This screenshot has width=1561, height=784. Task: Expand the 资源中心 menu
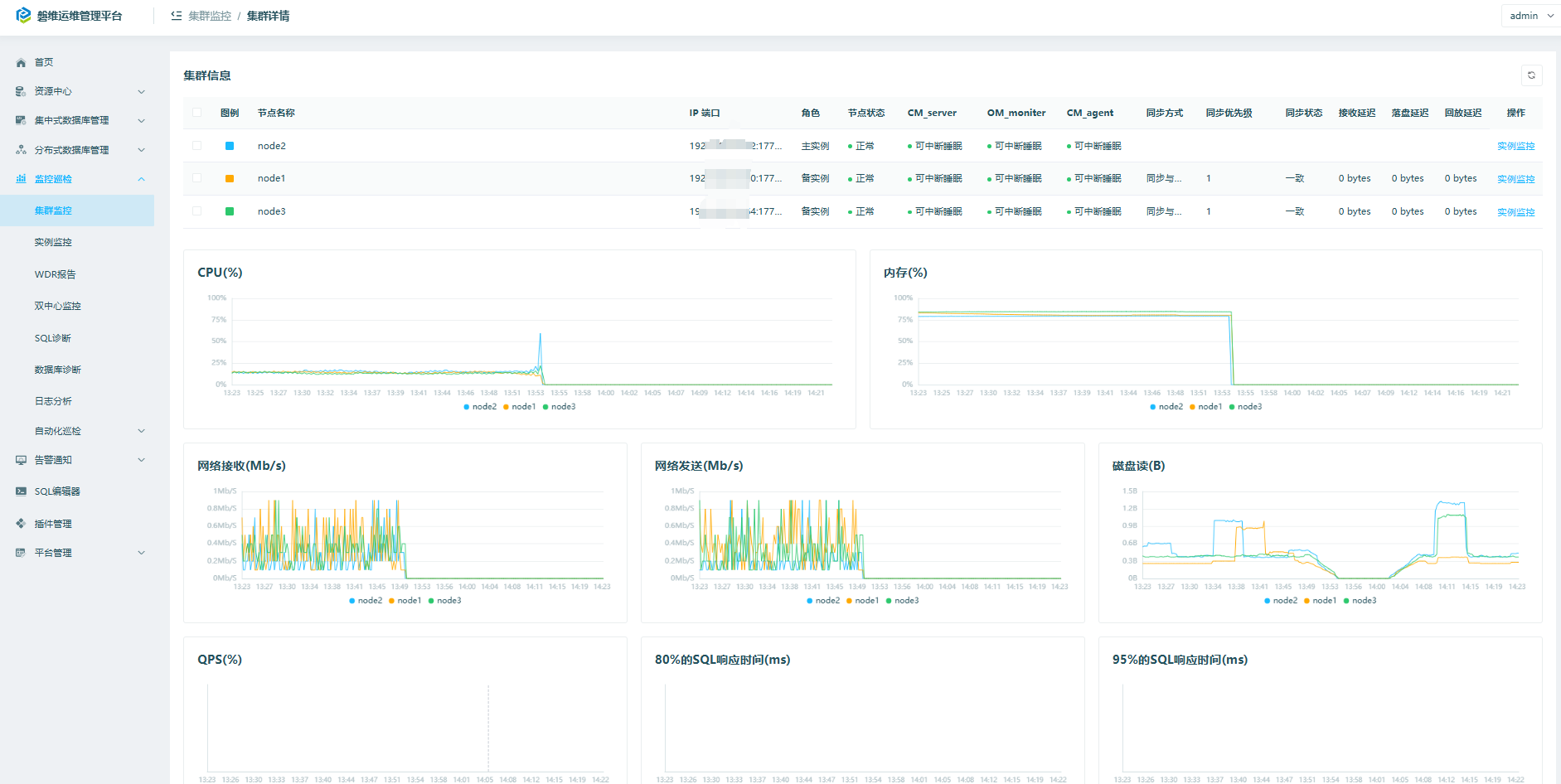(x=141, y=92)
